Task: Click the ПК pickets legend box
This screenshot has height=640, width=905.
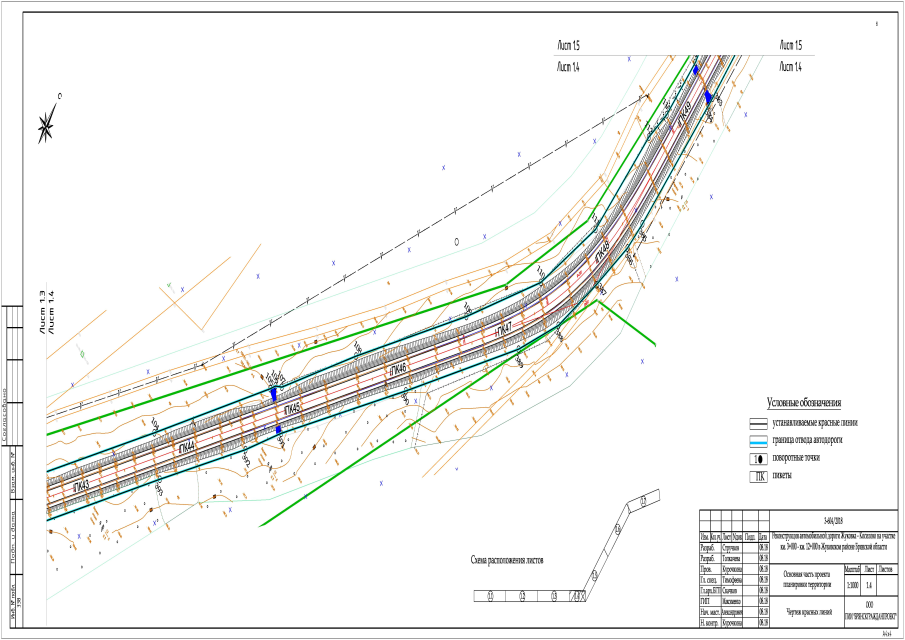Action: [762, 477]
